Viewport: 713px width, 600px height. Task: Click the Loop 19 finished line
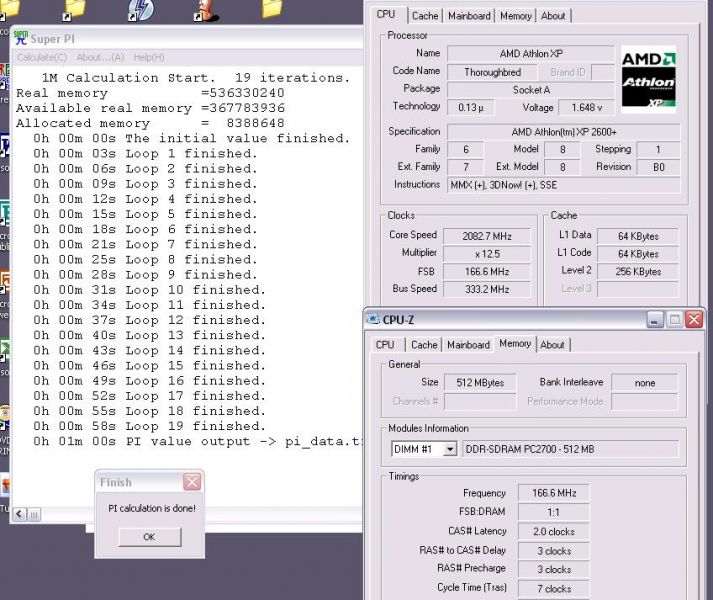coord(149,426)
